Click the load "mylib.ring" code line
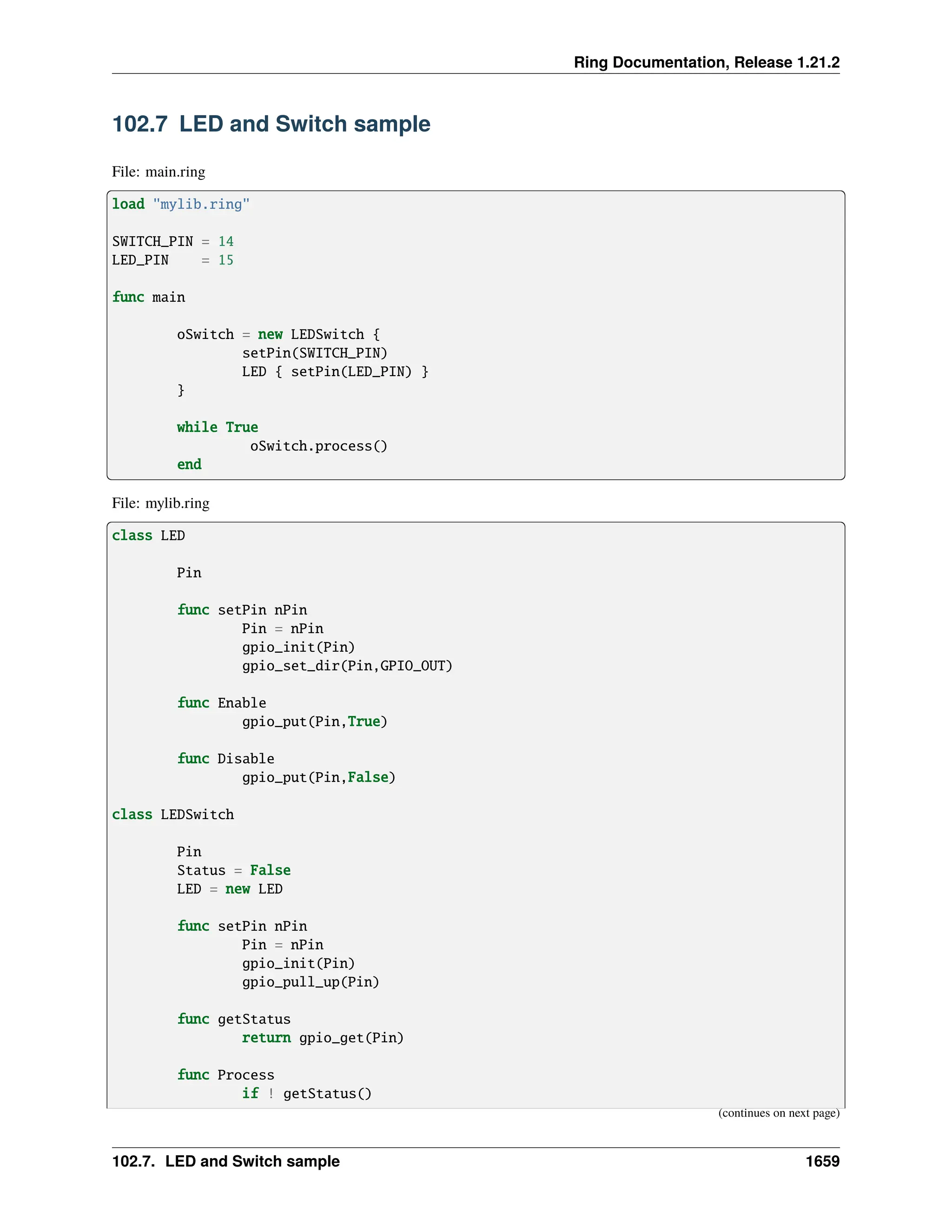The height and width of the screenshot is (1232, 952). pyautogui.click(x=180, y=204)
